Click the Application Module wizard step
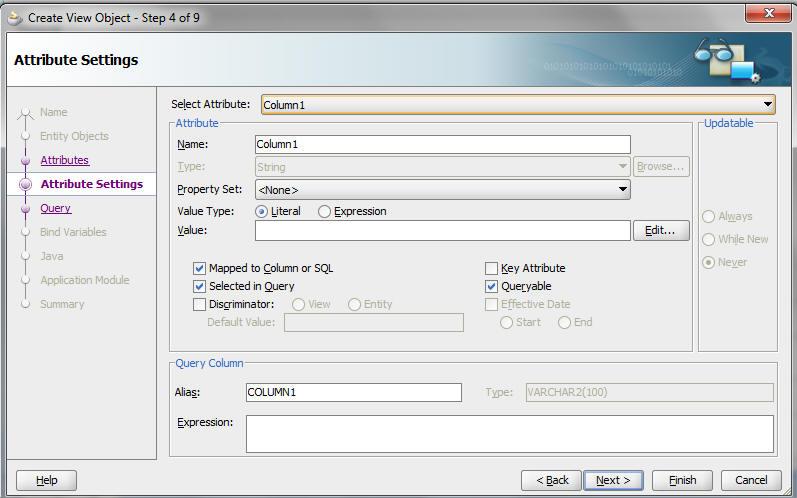 (85, 280)
